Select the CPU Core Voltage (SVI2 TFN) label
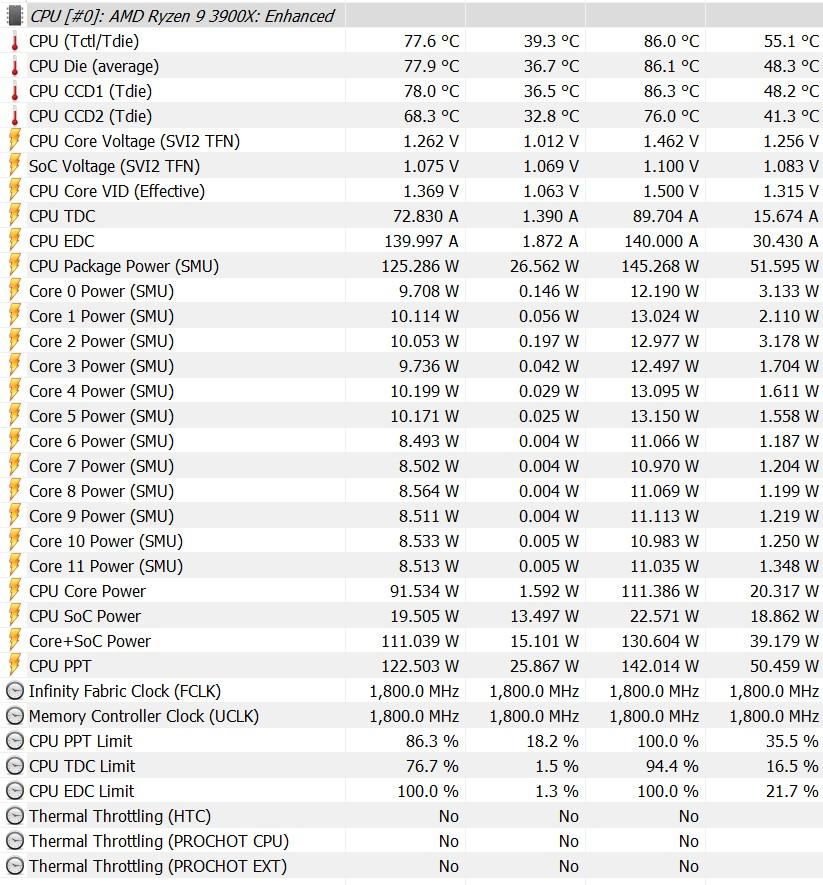This screenshot has height=885, width=823. (134, 141)
